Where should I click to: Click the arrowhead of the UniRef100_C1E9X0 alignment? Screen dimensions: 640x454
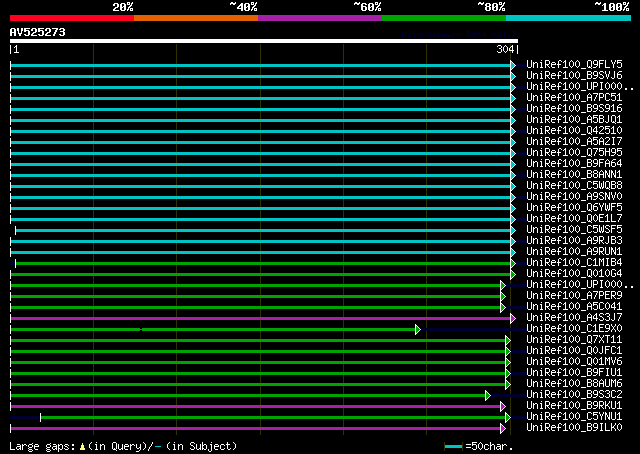click(418, 329)
